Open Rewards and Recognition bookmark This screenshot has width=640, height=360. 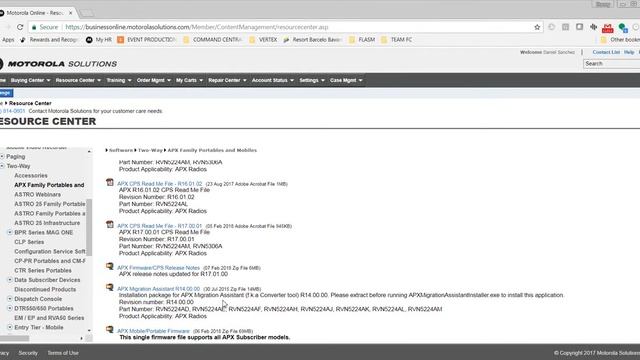(x=49, y=40)
